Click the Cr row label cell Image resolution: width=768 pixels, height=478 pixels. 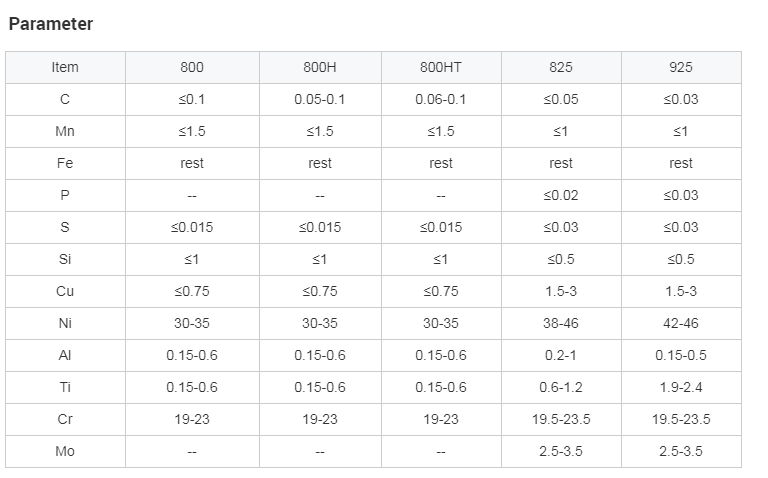tap(65, 419)
